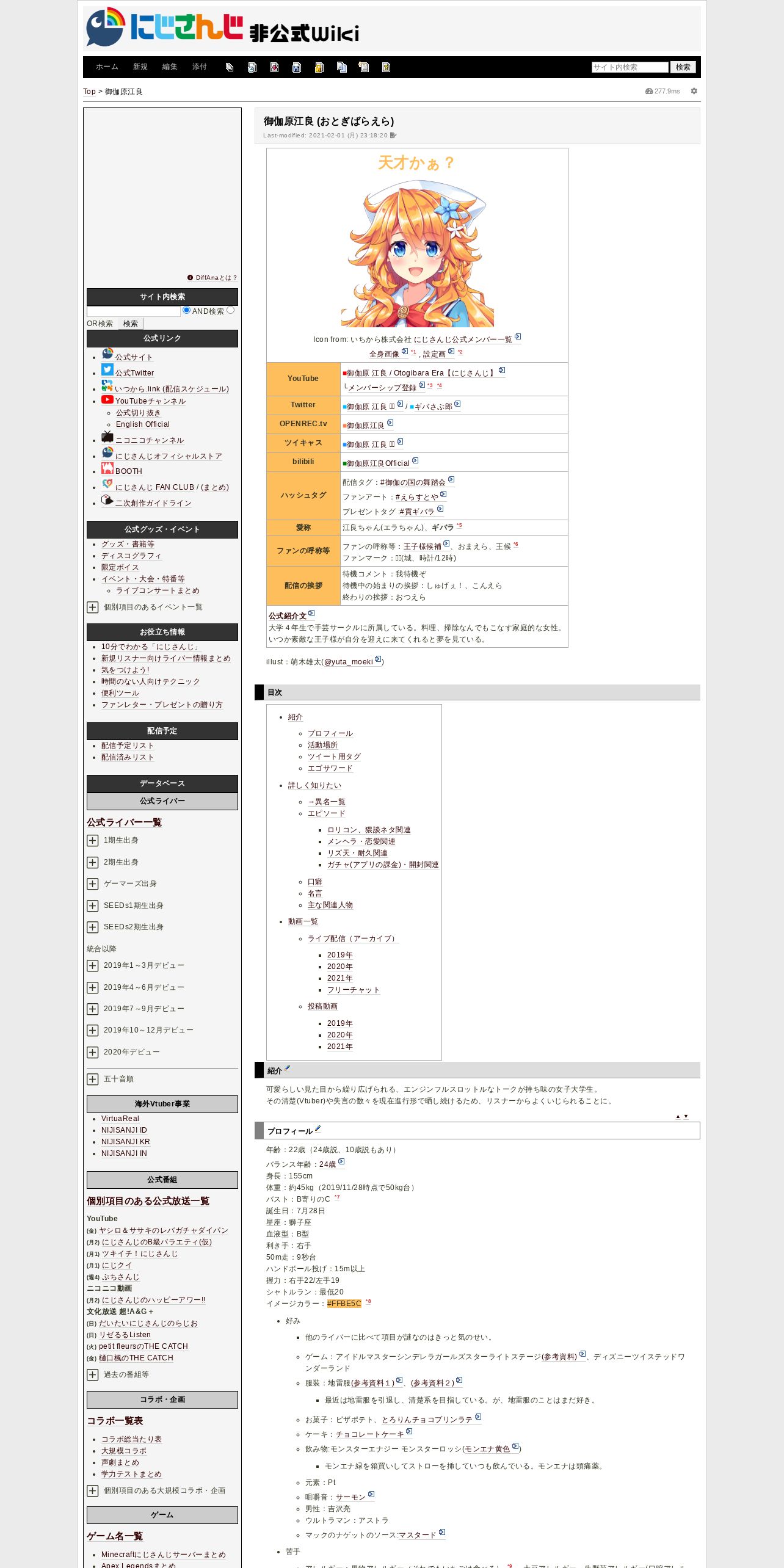784x1568 pixels.
Task: Click the sidebar search text field
Action: tap(134, 311)
